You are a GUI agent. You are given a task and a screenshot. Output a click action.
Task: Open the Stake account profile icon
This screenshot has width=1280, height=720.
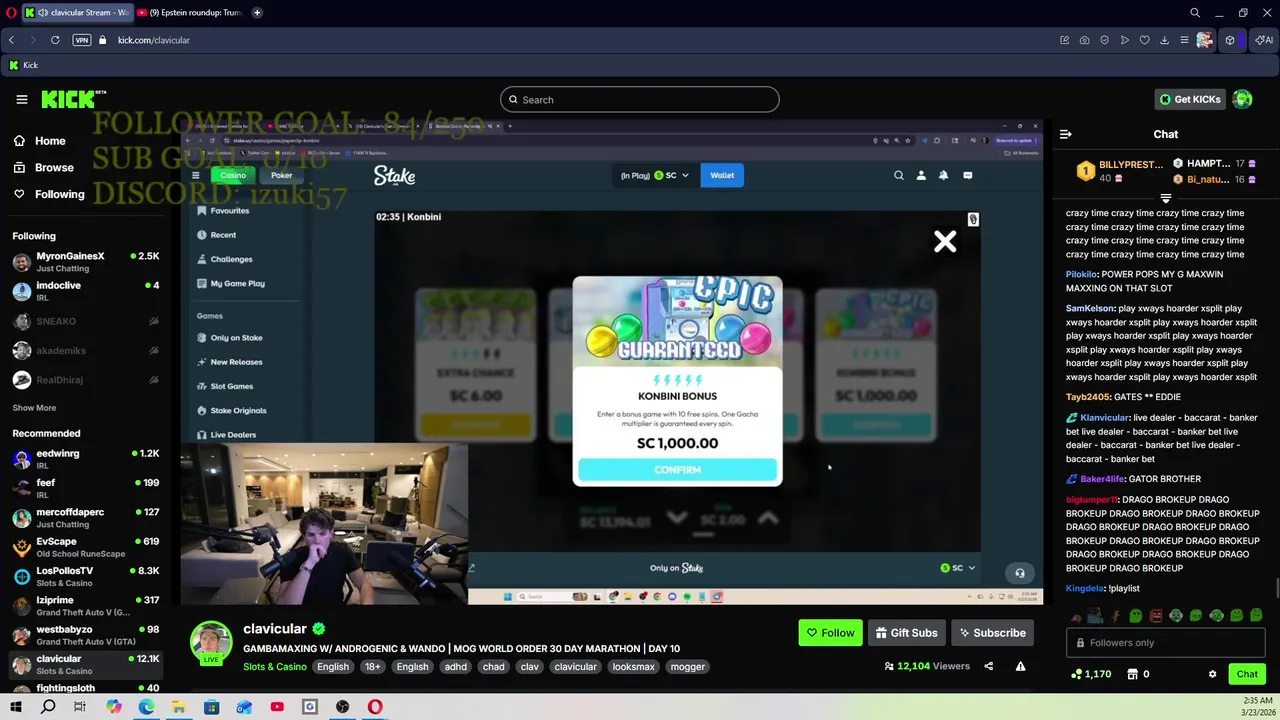921,175
